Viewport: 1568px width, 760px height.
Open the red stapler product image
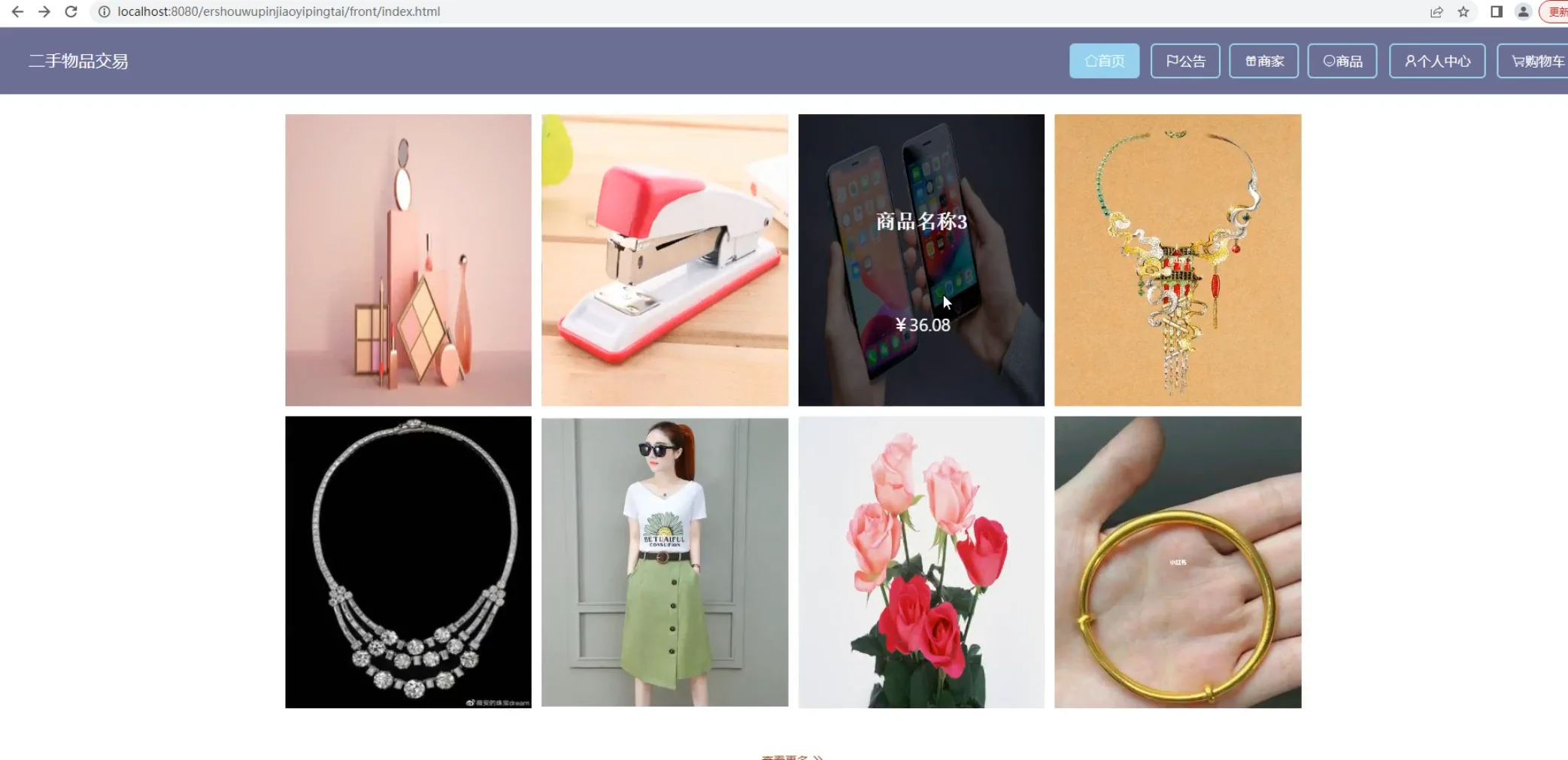[x=665, y=260]
